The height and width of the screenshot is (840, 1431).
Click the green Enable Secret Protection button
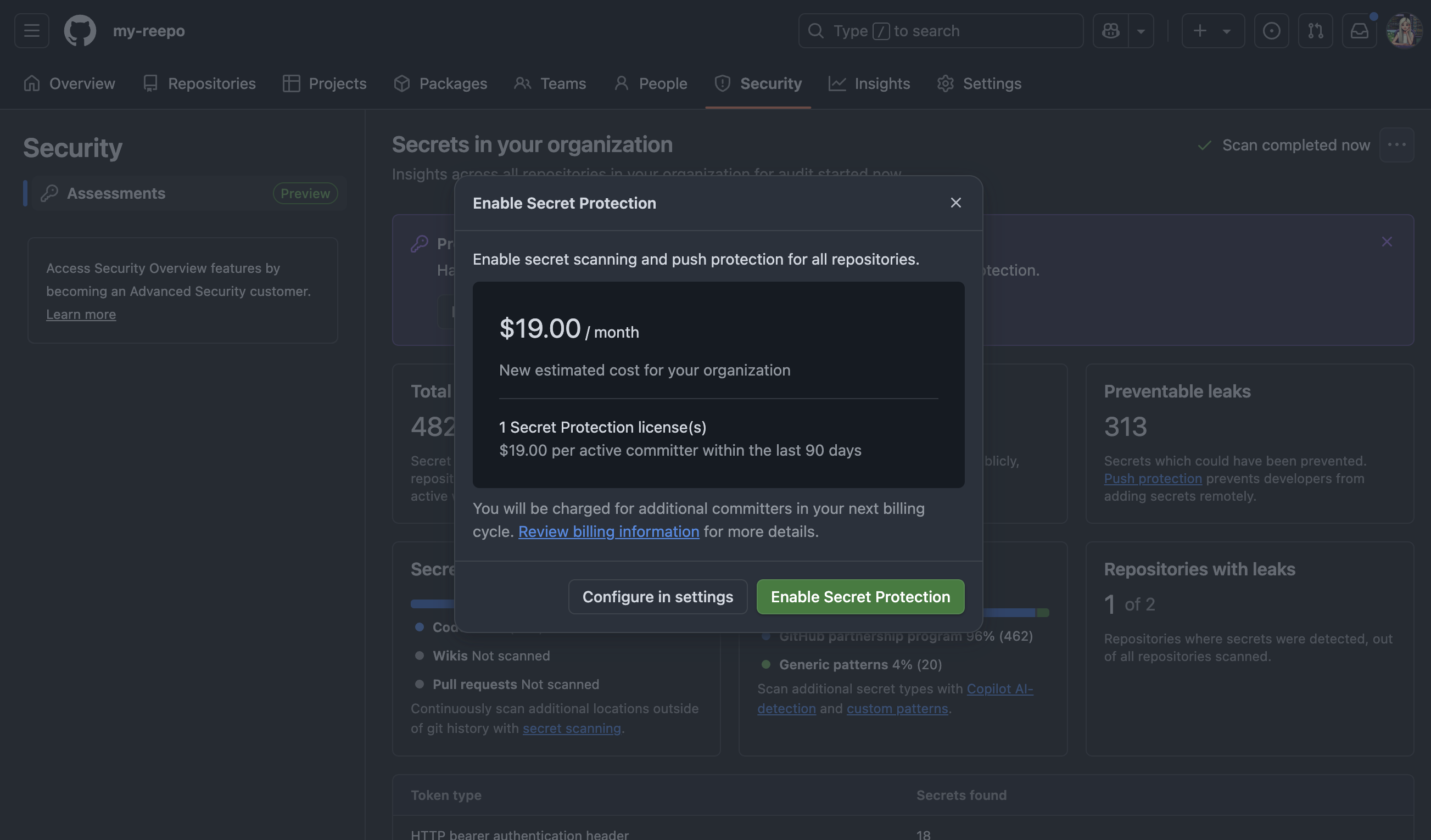860,597
